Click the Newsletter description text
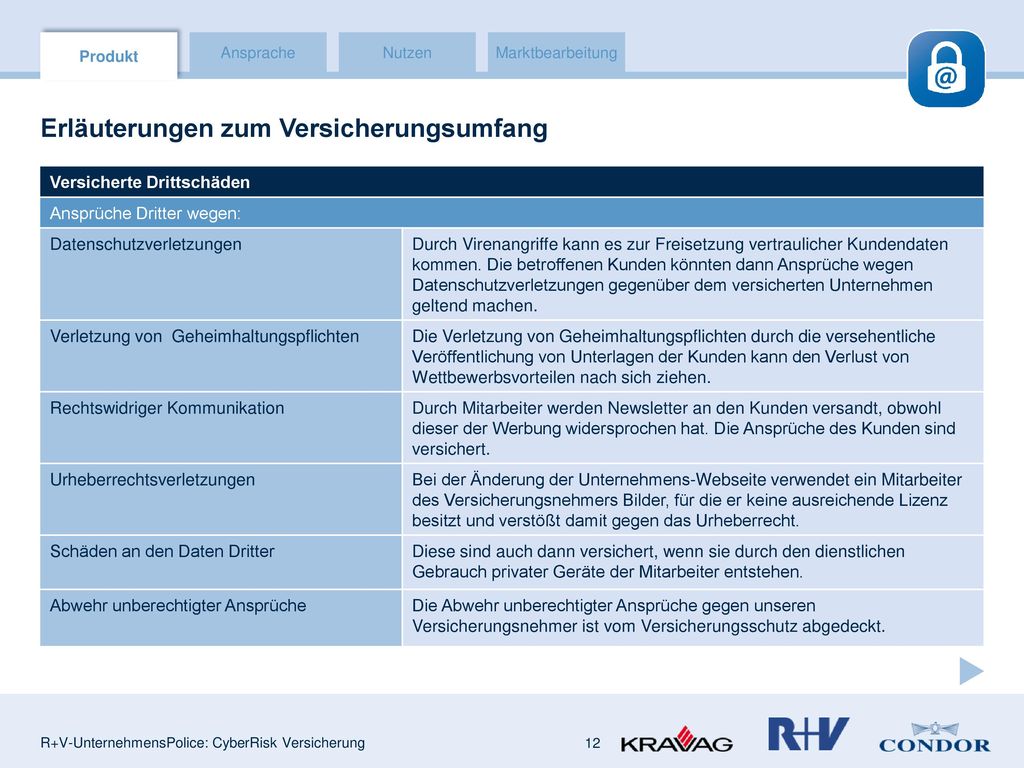Image resolution: width=1024 pixels, height=768 pixels. pos(683,428)
